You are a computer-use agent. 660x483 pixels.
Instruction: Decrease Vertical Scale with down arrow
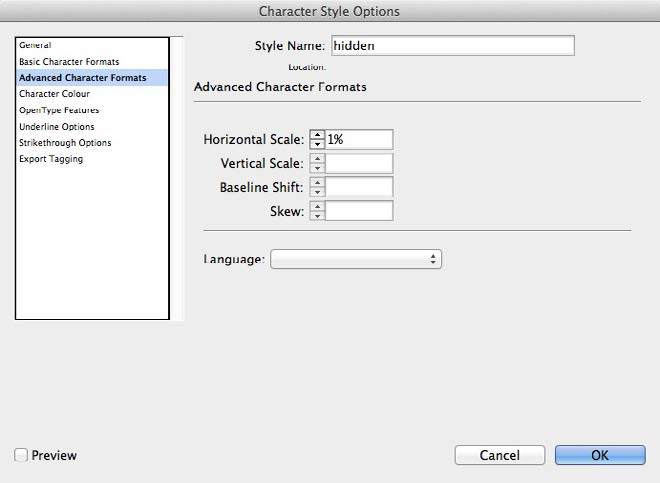(x=317, y=168)
